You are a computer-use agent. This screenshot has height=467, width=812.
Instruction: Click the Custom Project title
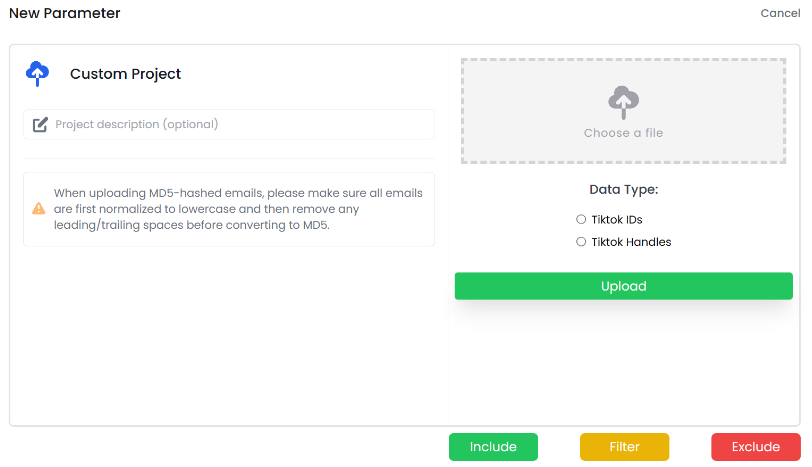125,74
